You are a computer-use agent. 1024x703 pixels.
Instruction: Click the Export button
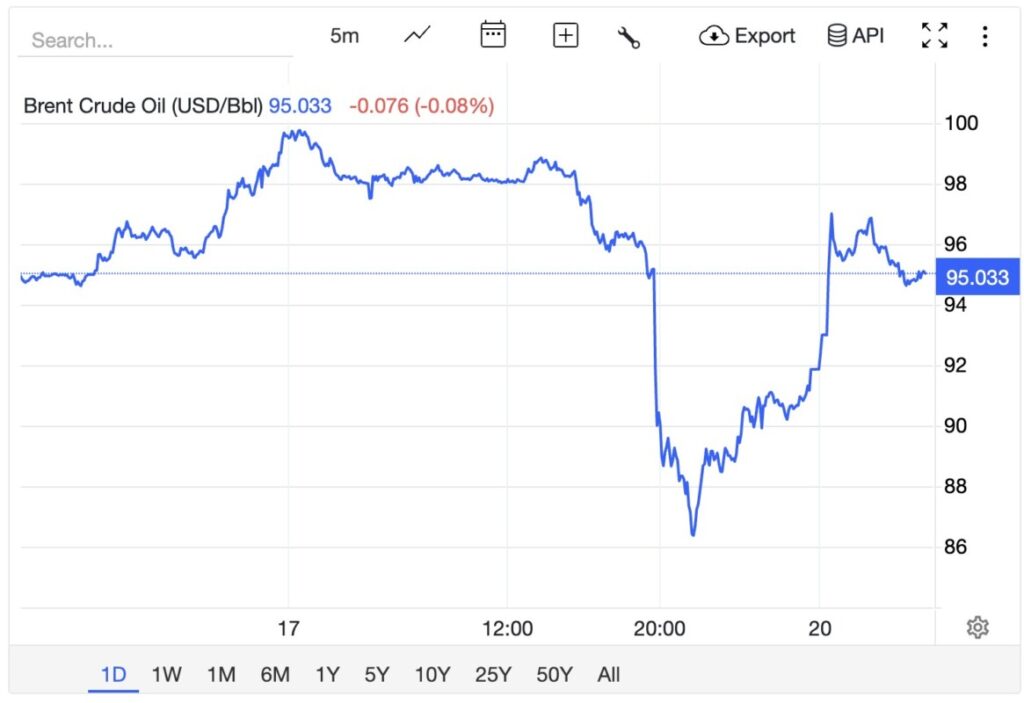click(x=747, y=36)
